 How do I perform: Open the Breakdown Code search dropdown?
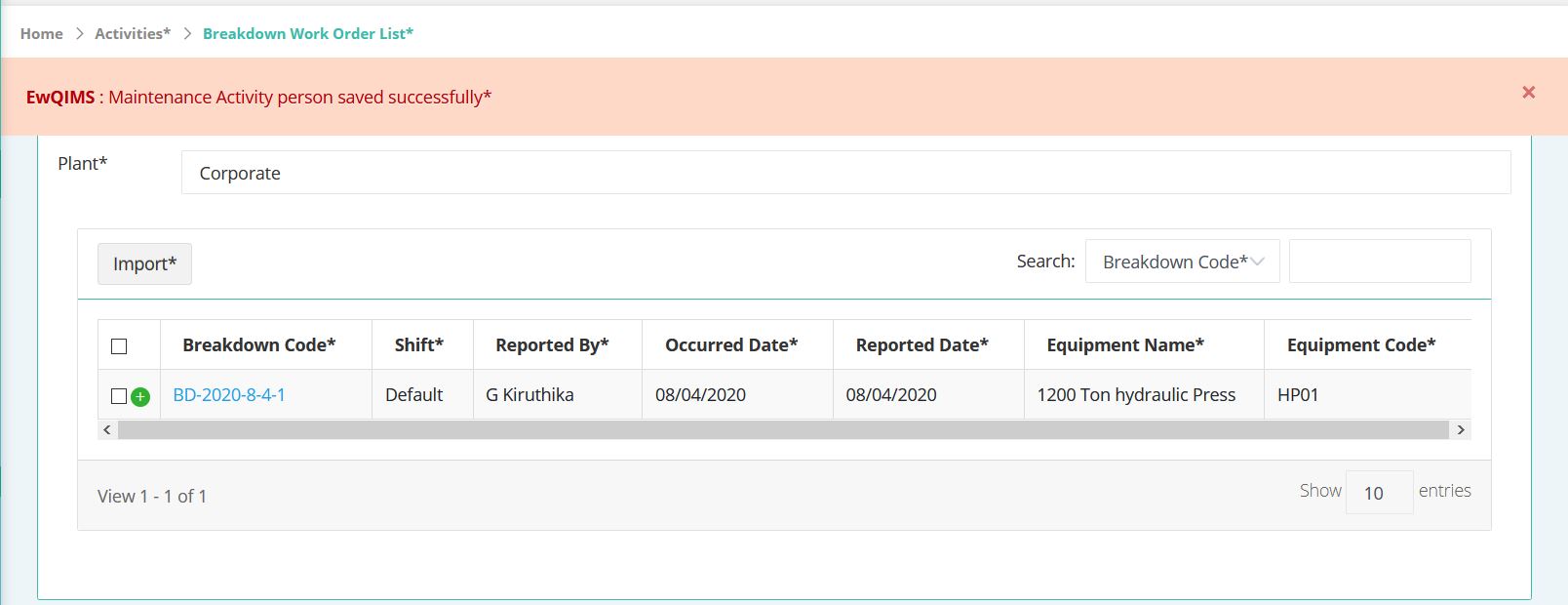(x=1182, y=262)
